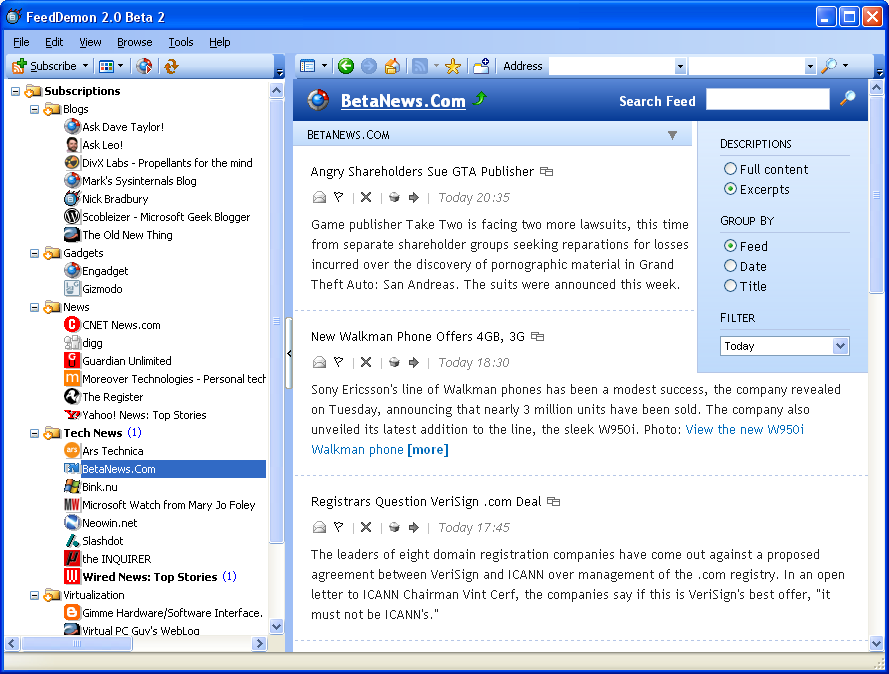The height and width of the screenshot is (674, 889).
Task: Open the Edit menu
Action: (54, 42)
